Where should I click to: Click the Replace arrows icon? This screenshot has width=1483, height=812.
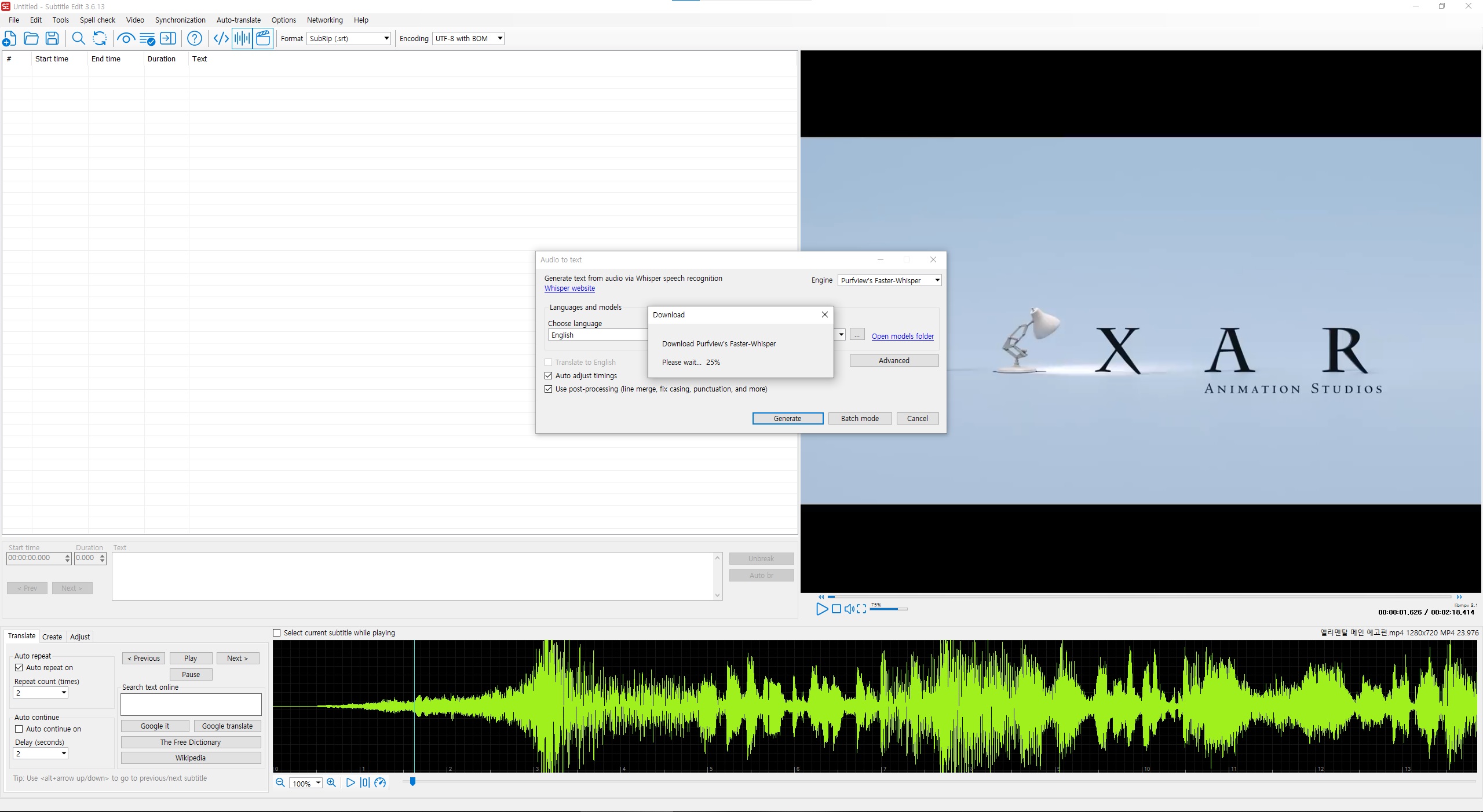click(x=100, y=39)
